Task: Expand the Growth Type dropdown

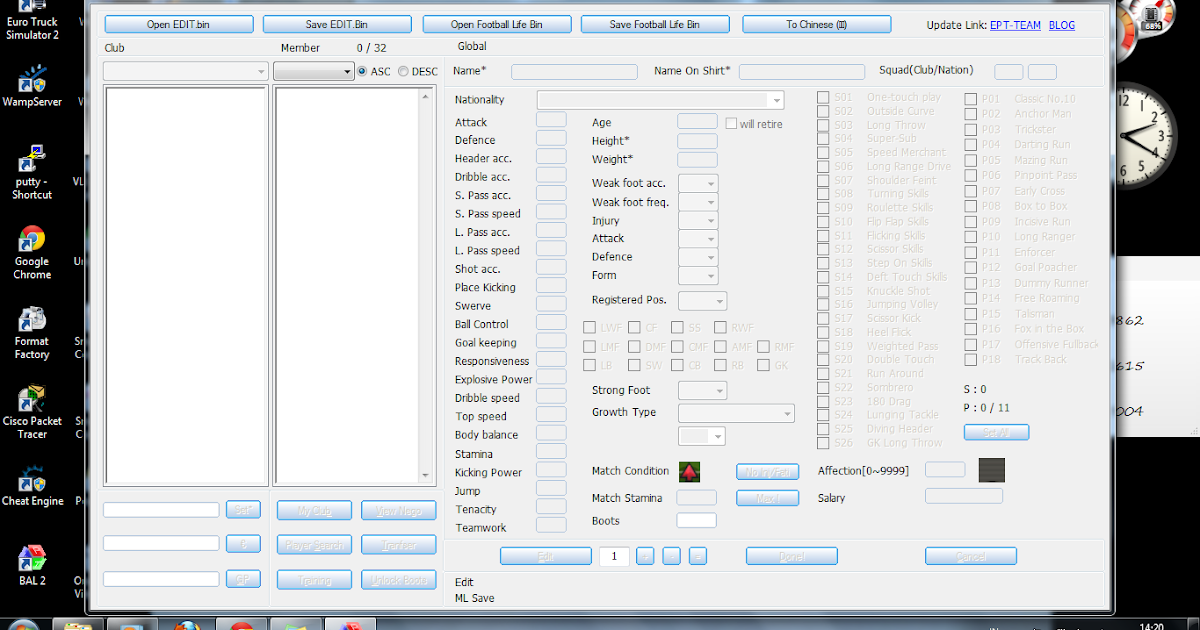Action: [x=737, y=413]
